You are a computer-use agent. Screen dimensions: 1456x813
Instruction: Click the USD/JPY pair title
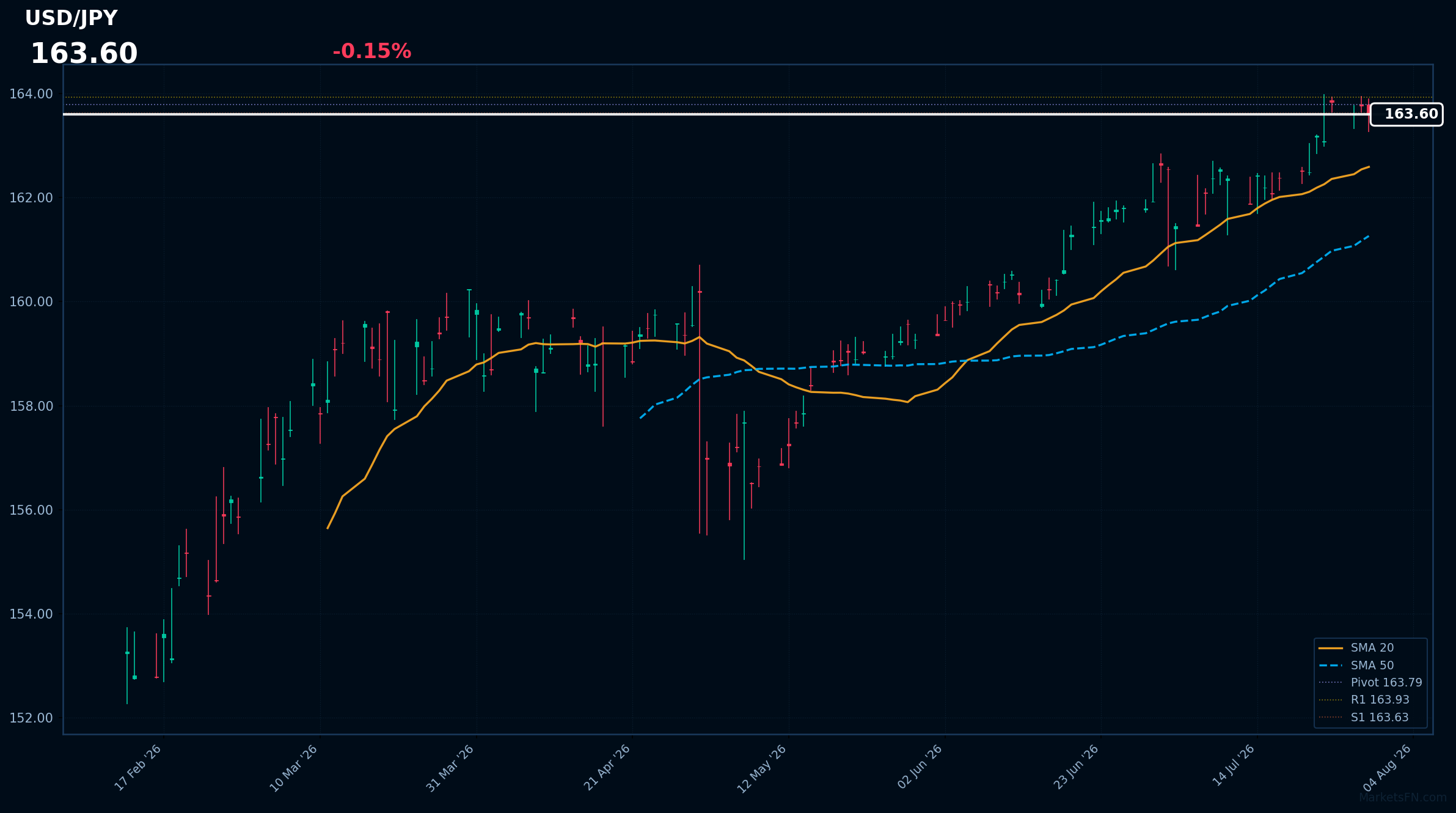[71, 18]
